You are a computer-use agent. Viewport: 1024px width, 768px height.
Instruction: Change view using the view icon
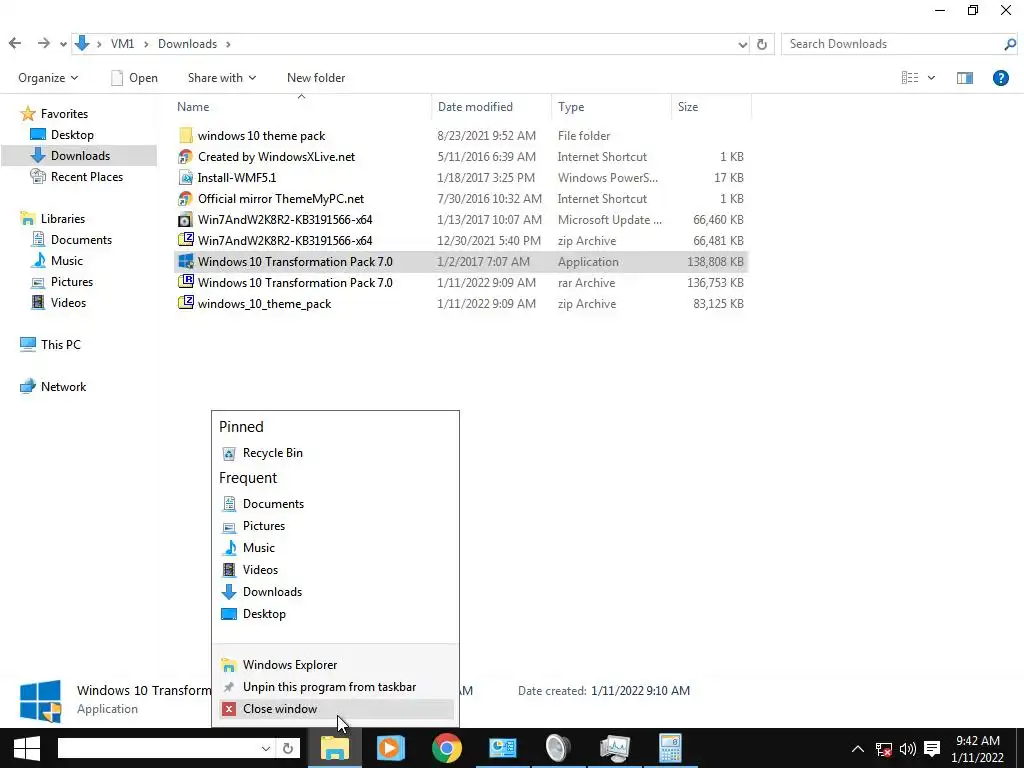point(910,78)
